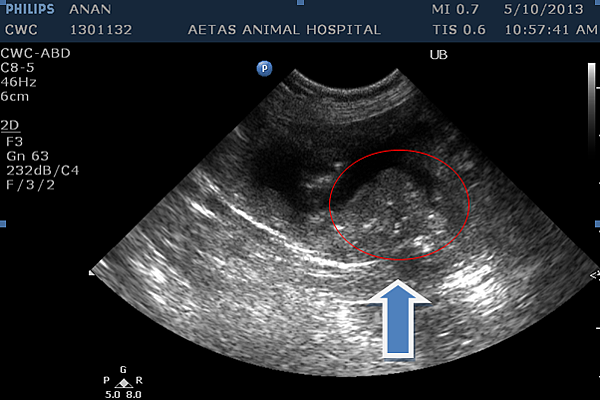The image size is (600, 400).
Task: Click the 6cm depth indicator
Action: pyautogui.click(x=15, y=96)
